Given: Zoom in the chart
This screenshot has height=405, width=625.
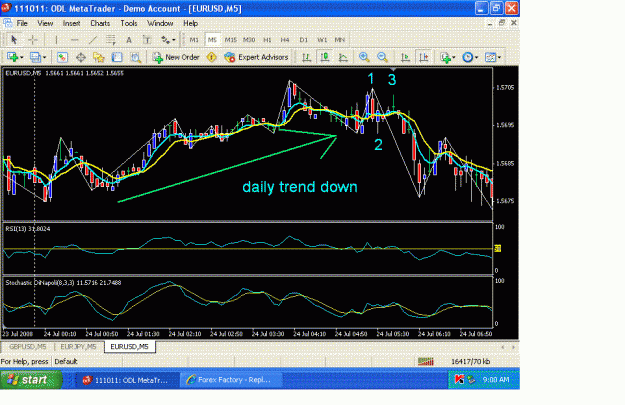Looking at the screenshot, I should click(x=364, y=57).
